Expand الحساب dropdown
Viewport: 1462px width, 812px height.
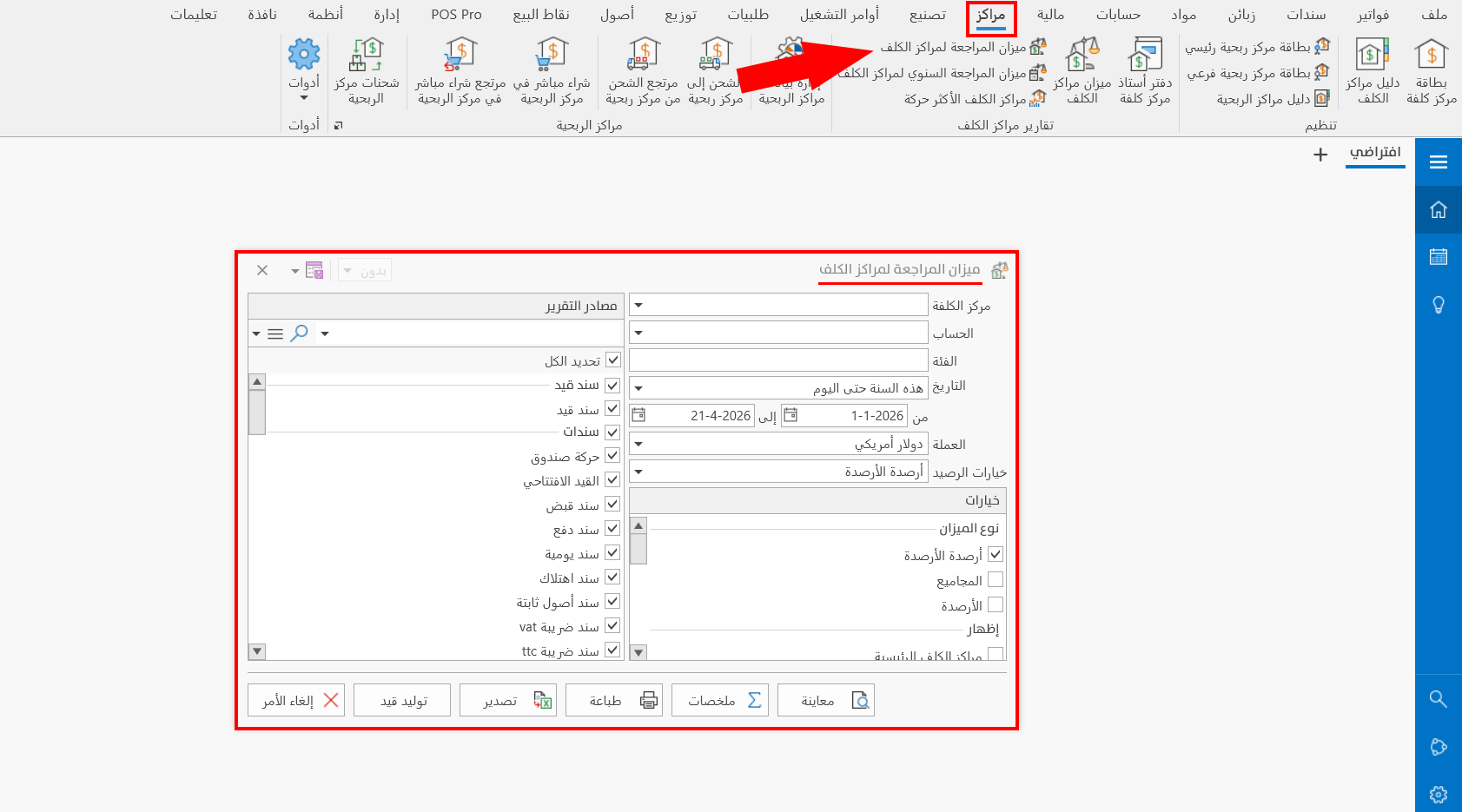click(638, 333)
